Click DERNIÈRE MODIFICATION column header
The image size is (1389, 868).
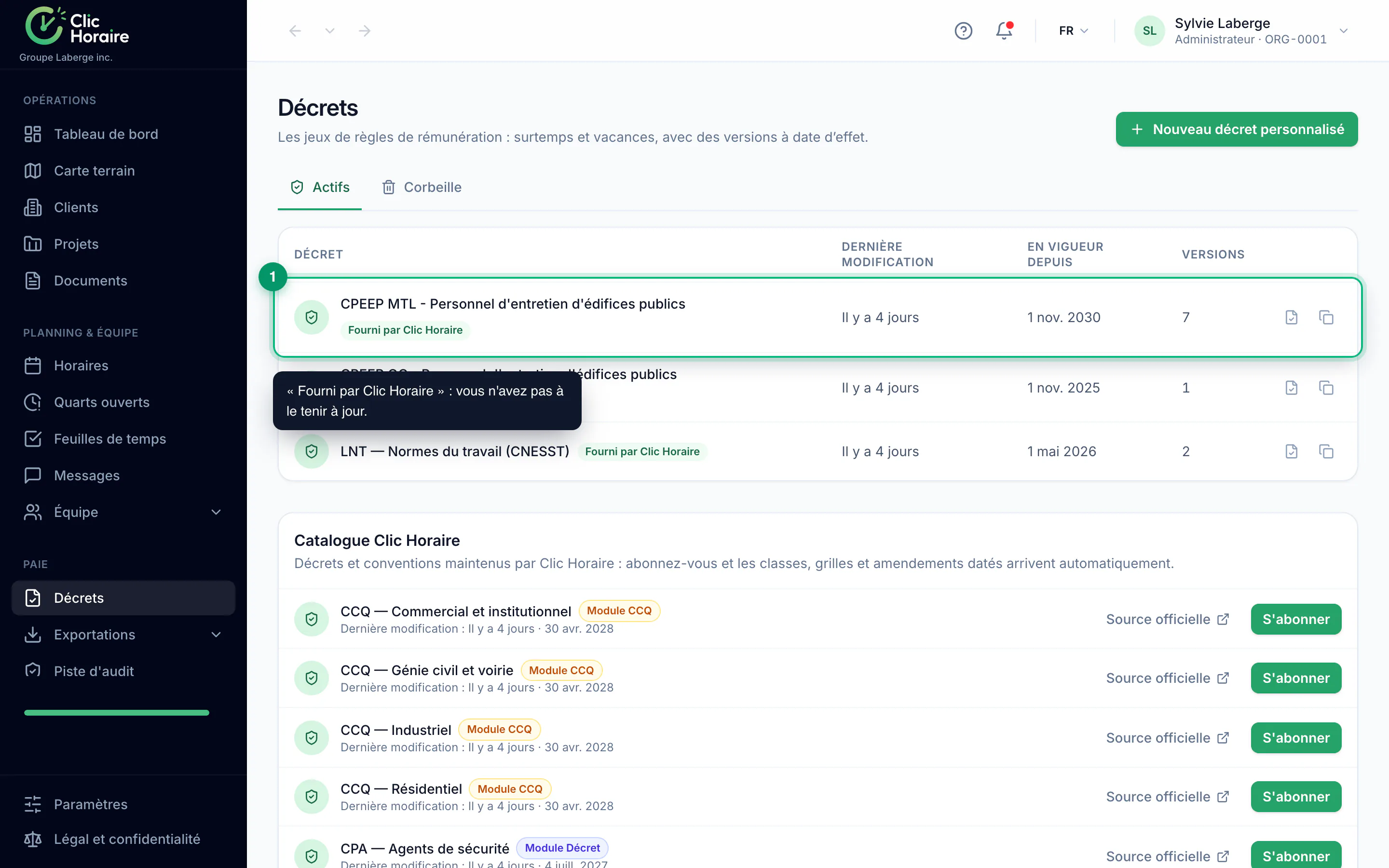click(x=887, y=254)
